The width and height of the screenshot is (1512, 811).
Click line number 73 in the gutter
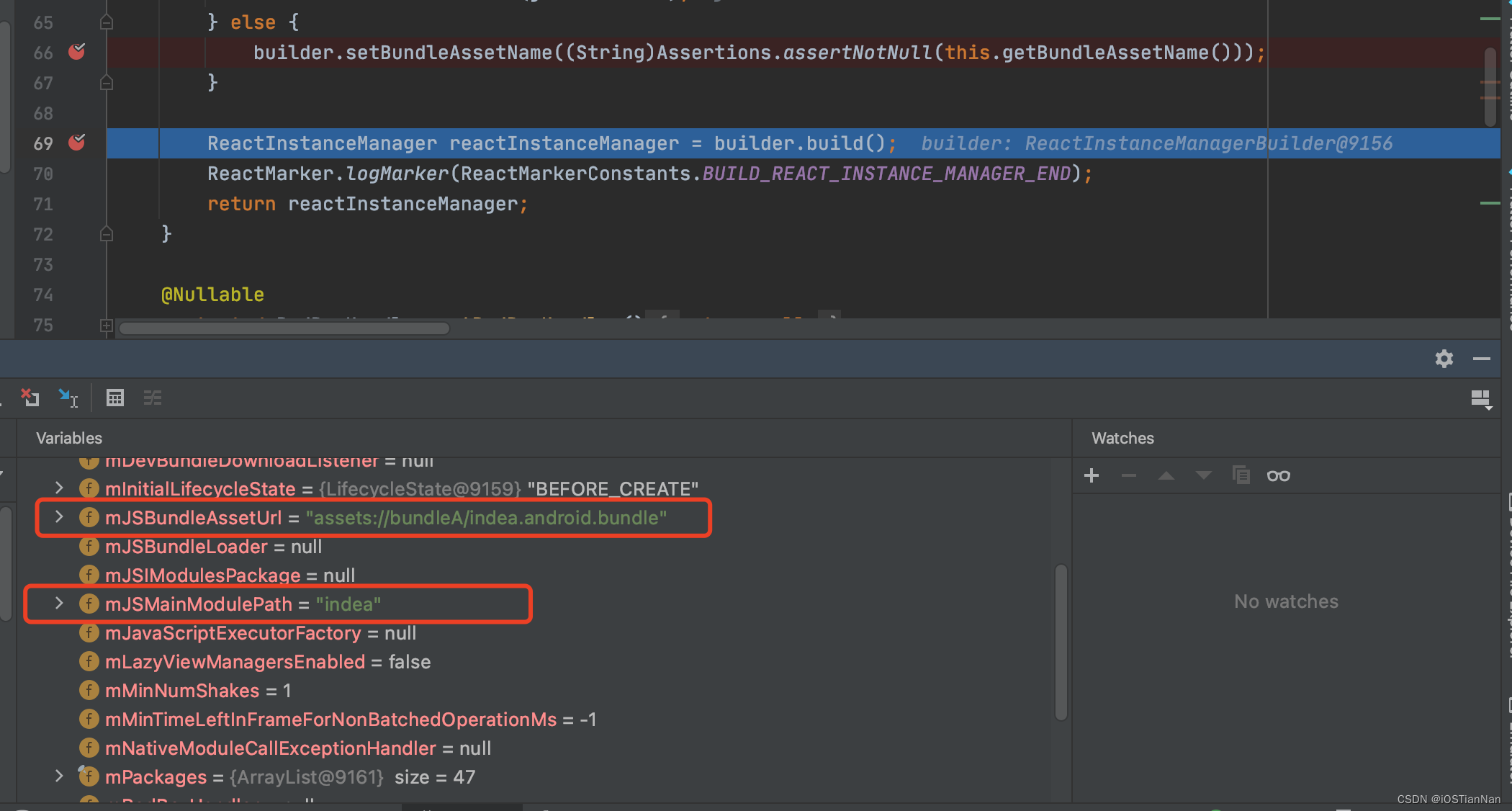point(43,264)
